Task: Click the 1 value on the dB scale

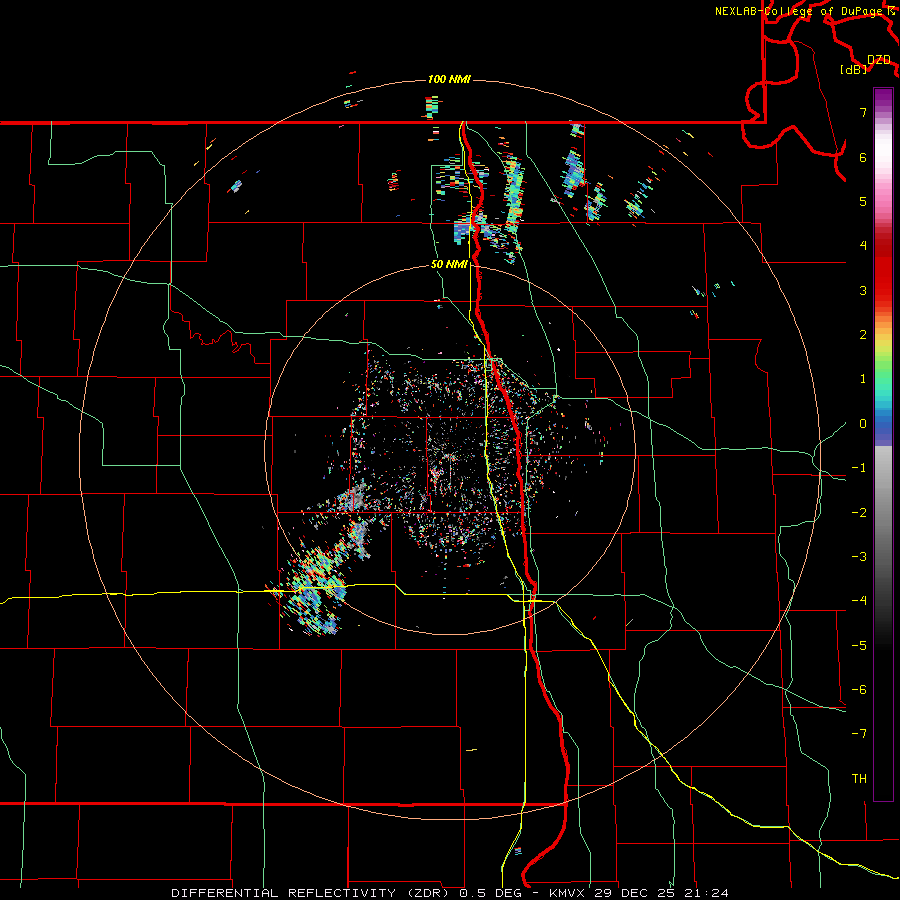Action: [863, 378]
